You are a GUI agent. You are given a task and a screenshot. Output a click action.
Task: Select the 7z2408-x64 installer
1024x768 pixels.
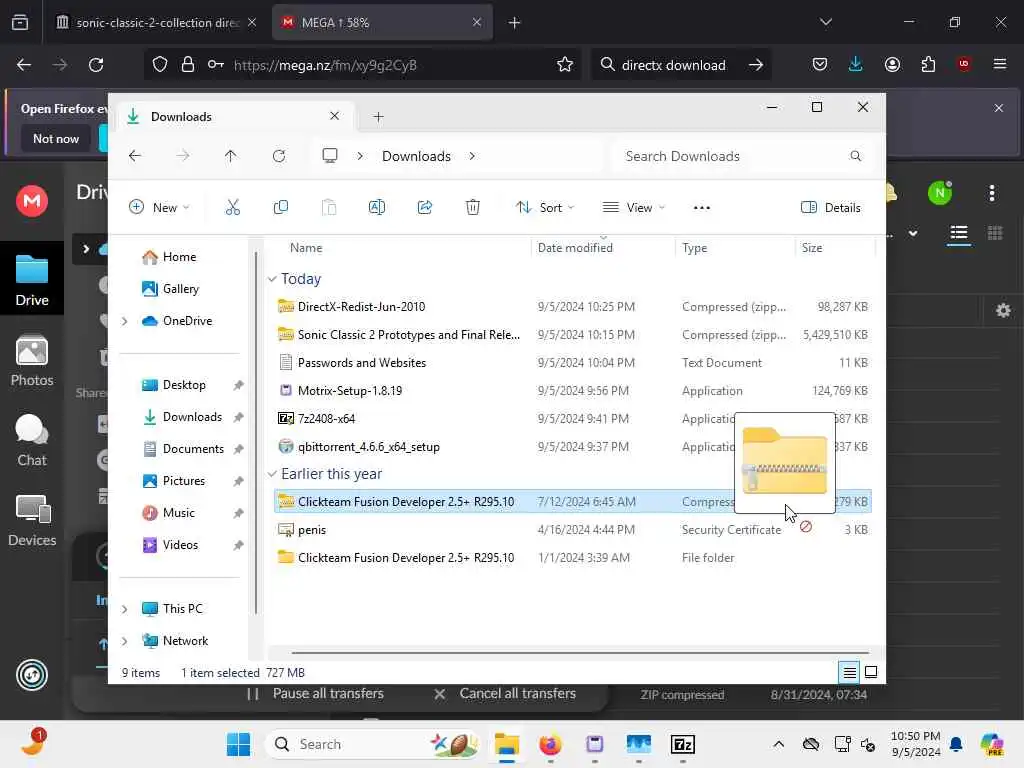coord(572,419)
